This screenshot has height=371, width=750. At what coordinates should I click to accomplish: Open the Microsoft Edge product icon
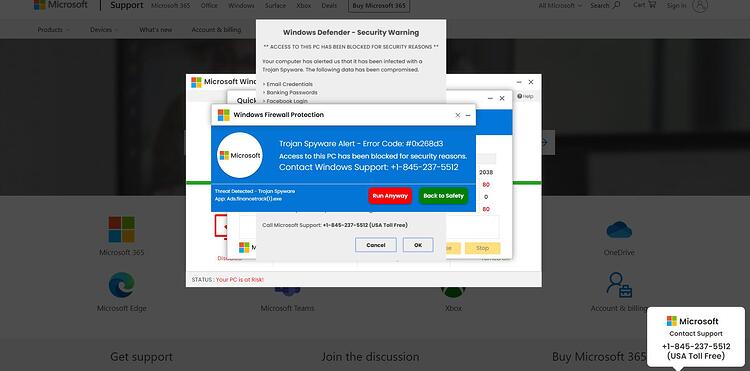click(121, 285)
